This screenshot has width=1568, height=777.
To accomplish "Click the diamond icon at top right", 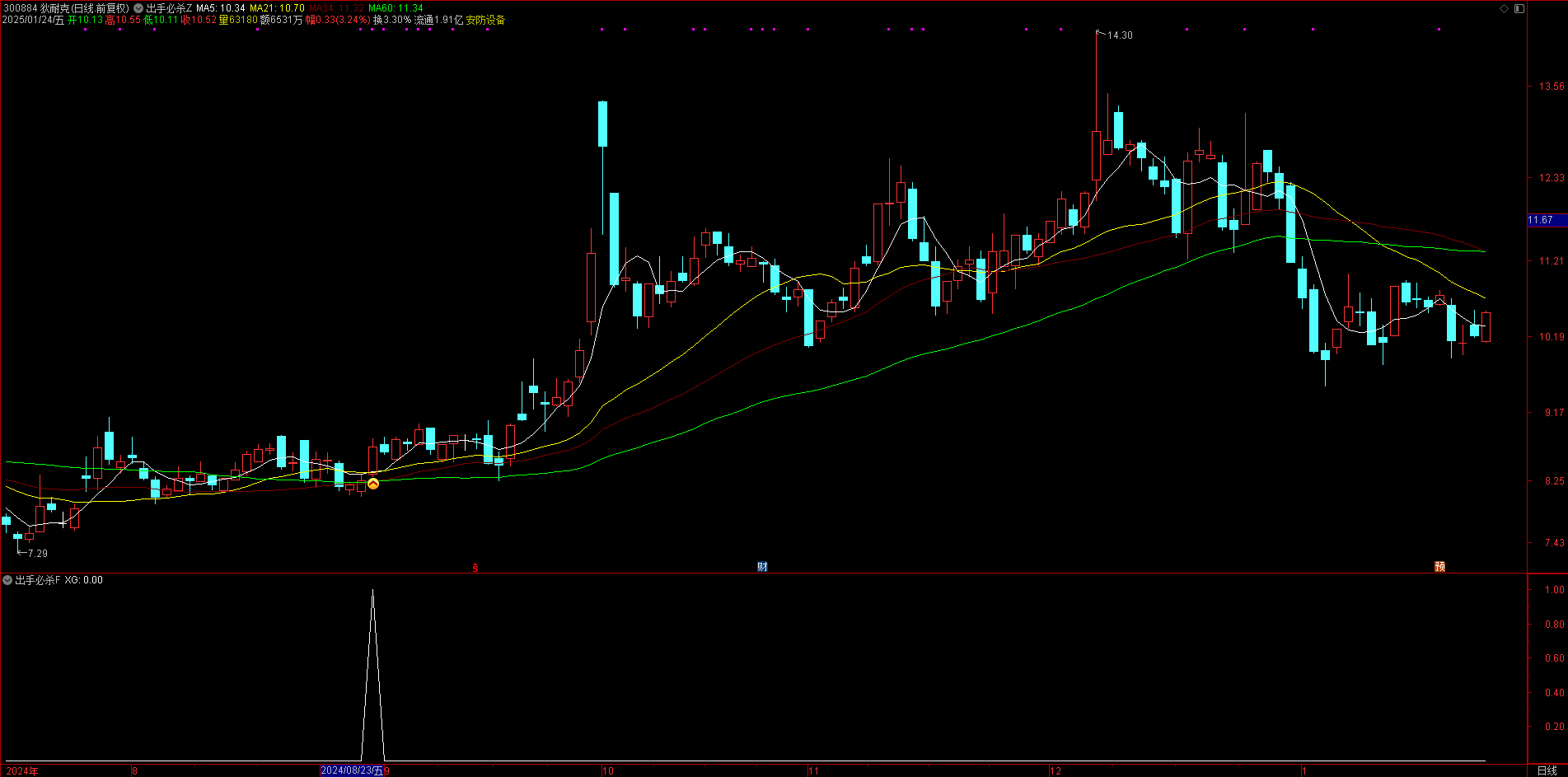I will [x=1505, y=8].
